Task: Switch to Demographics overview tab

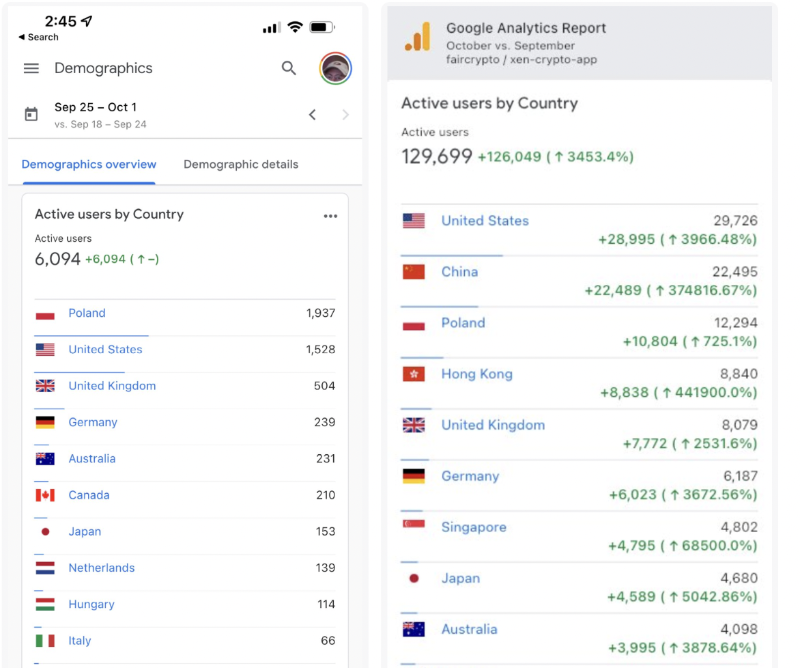Action: [89, 164]
